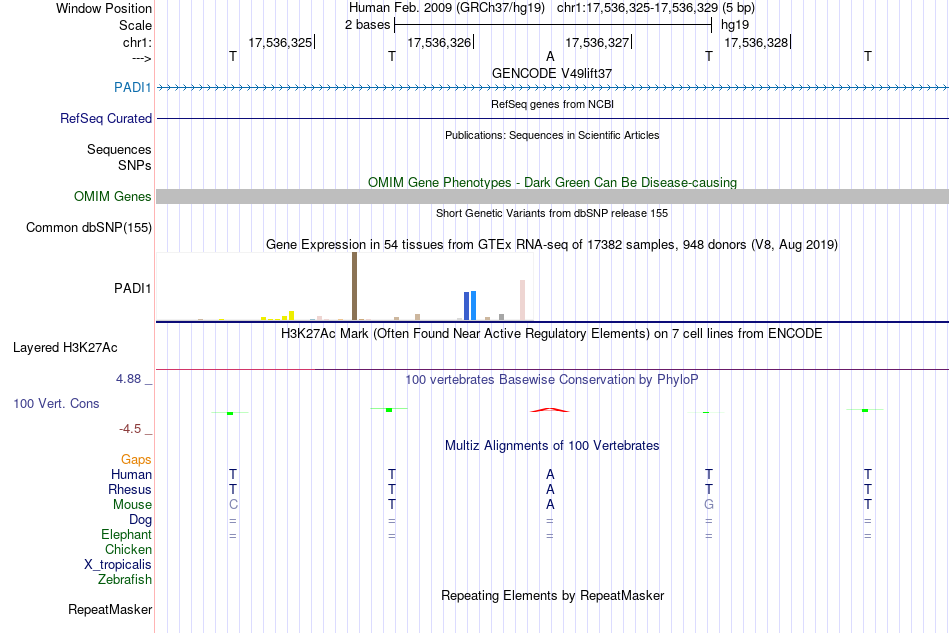The image size is (950, 633).
Task: Click the PhyloP conservation track title
Action: point(552,380)
